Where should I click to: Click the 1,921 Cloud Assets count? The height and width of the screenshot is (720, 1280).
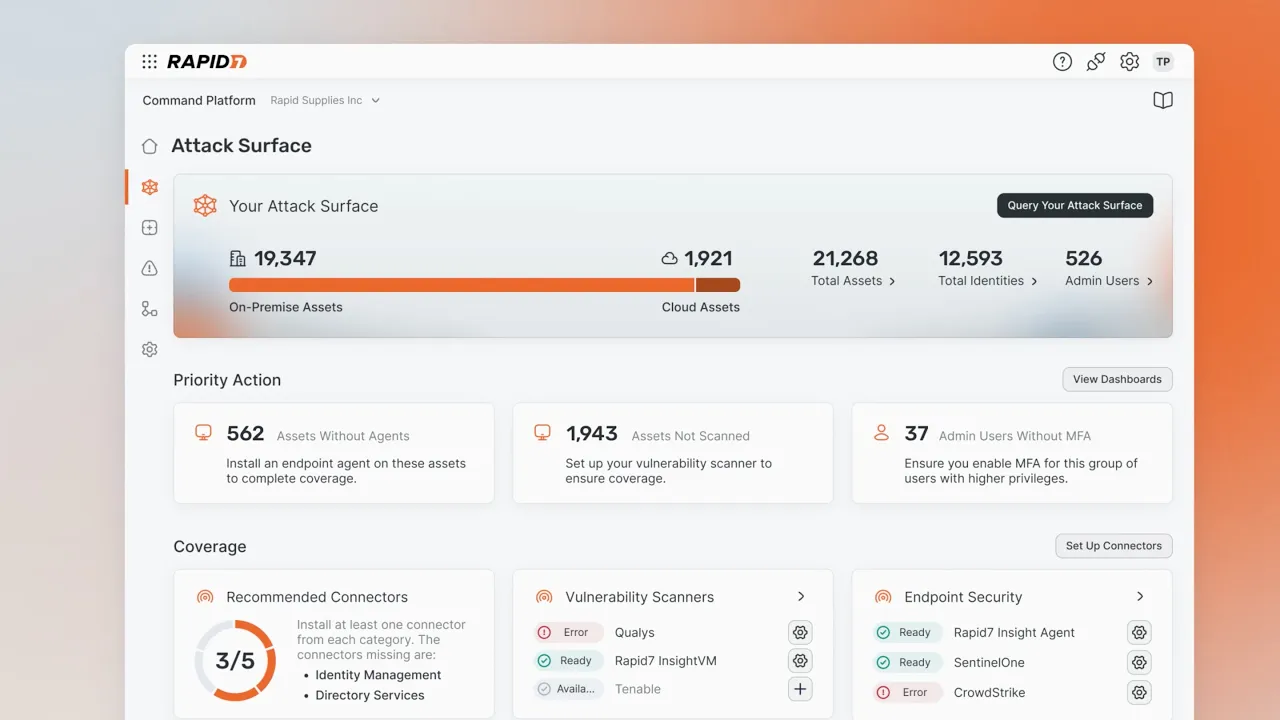pos(708,258)
